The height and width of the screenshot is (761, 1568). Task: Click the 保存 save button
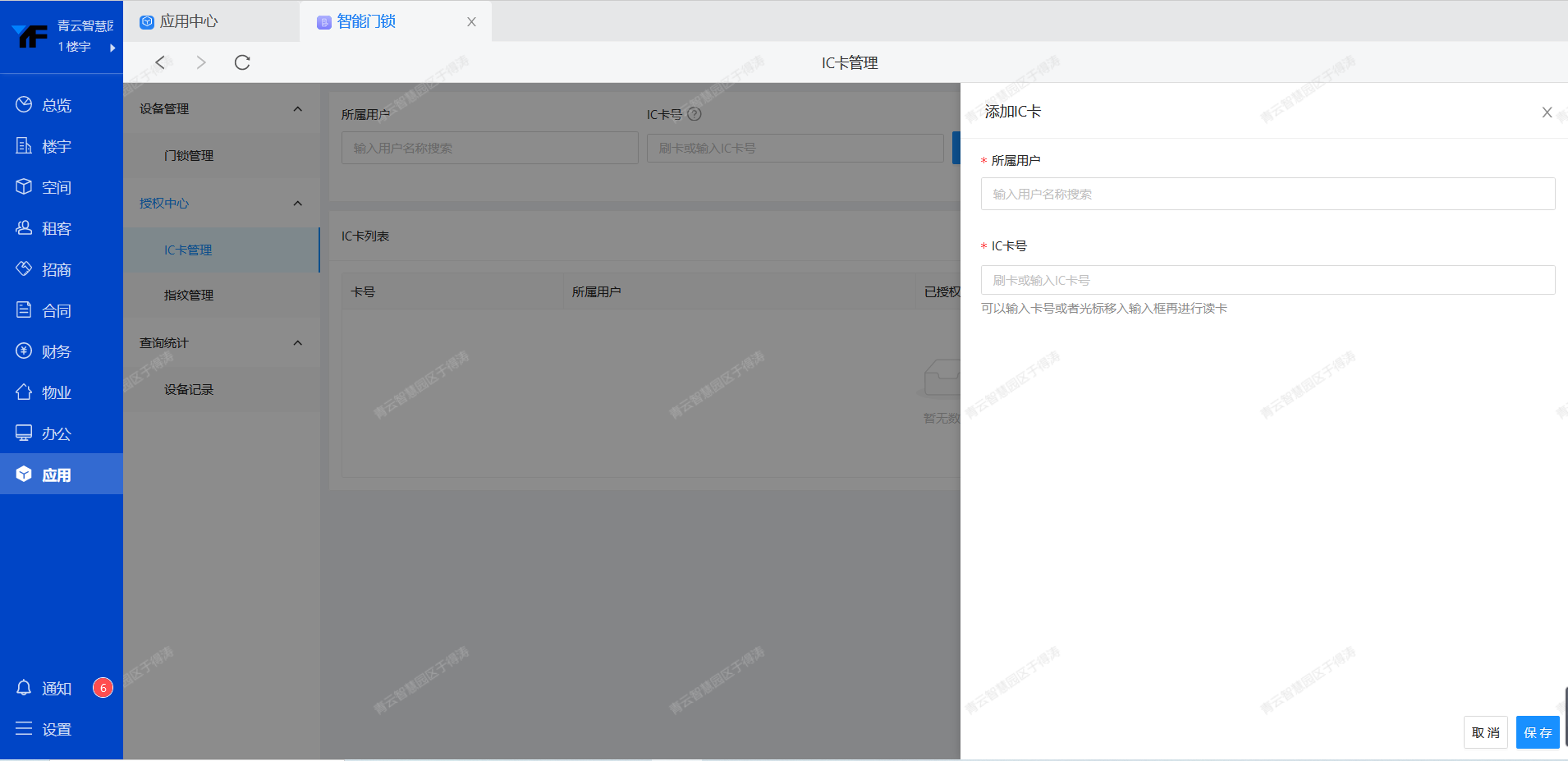(x=1537, y=732)
